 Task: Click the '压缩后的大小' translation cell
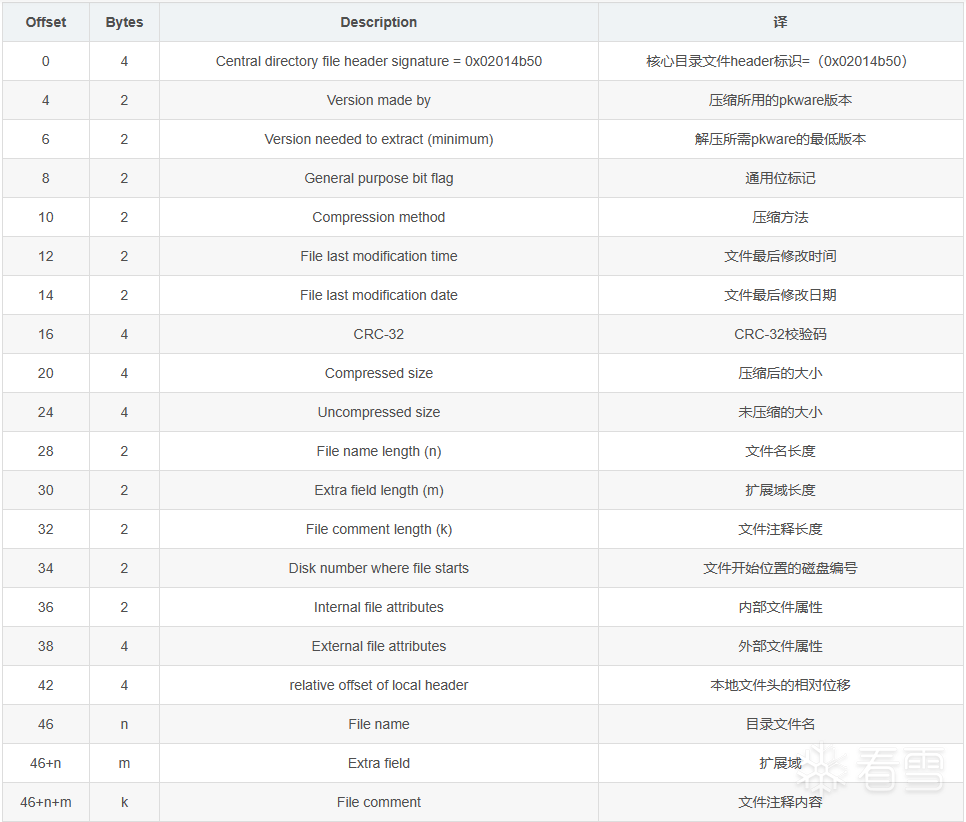point(780,373)
